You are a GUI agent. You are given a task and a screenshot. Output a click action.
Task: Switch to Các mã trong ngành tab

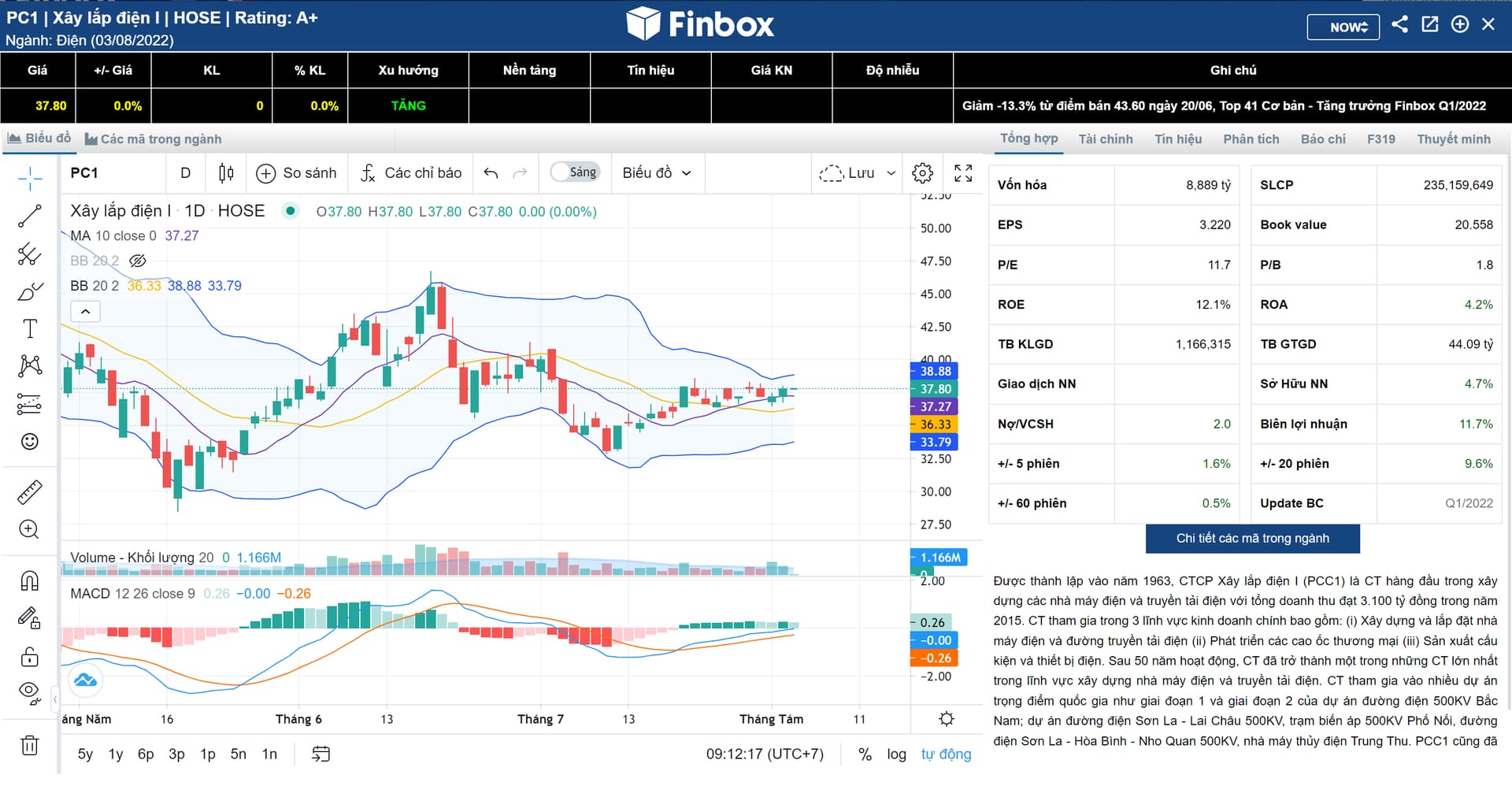153,139
